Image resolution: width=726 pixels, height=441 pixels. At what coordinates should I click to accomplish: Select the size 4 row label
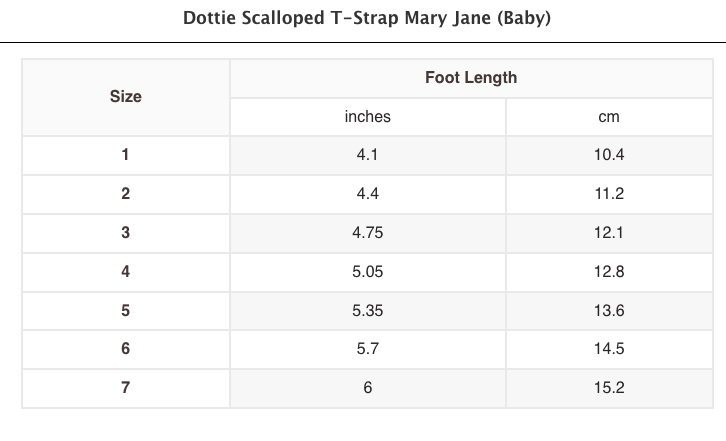coord(125,271)
